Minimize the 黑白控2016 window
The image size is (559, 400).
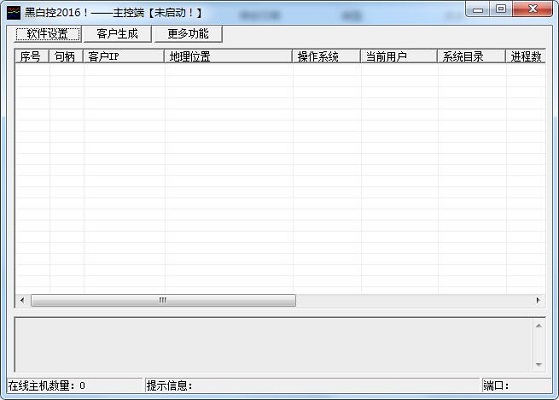point(478,10)
